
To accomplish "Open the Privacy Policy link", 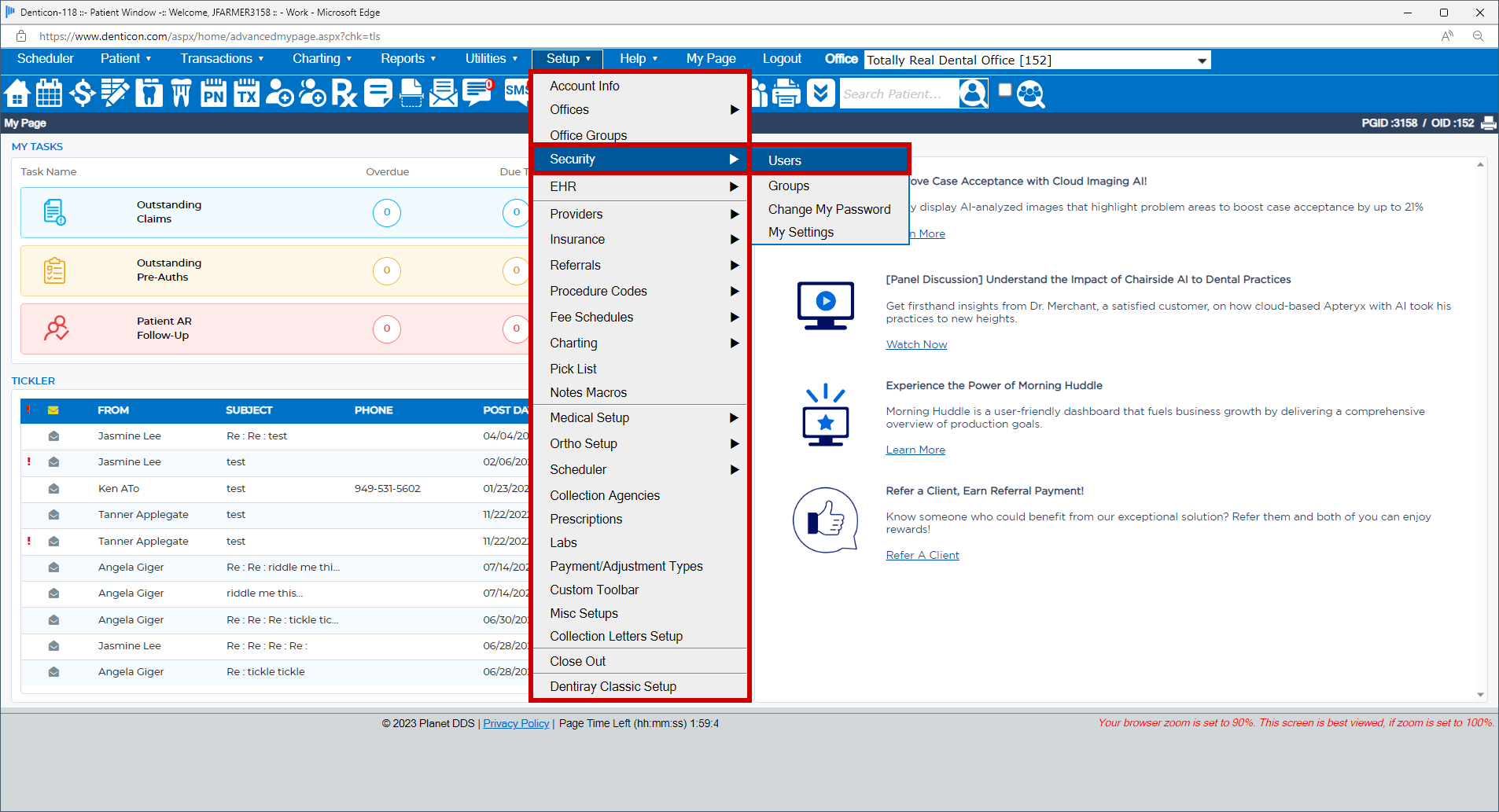I will [x=516, y=723].
